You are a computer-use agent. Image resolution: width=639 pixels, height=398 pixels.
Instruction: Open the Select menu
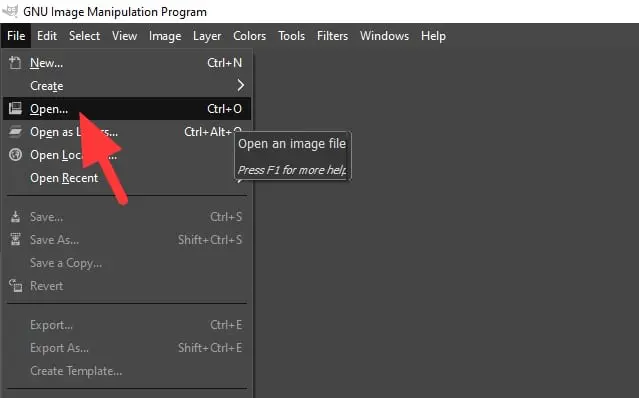click(x=84, y=36)
